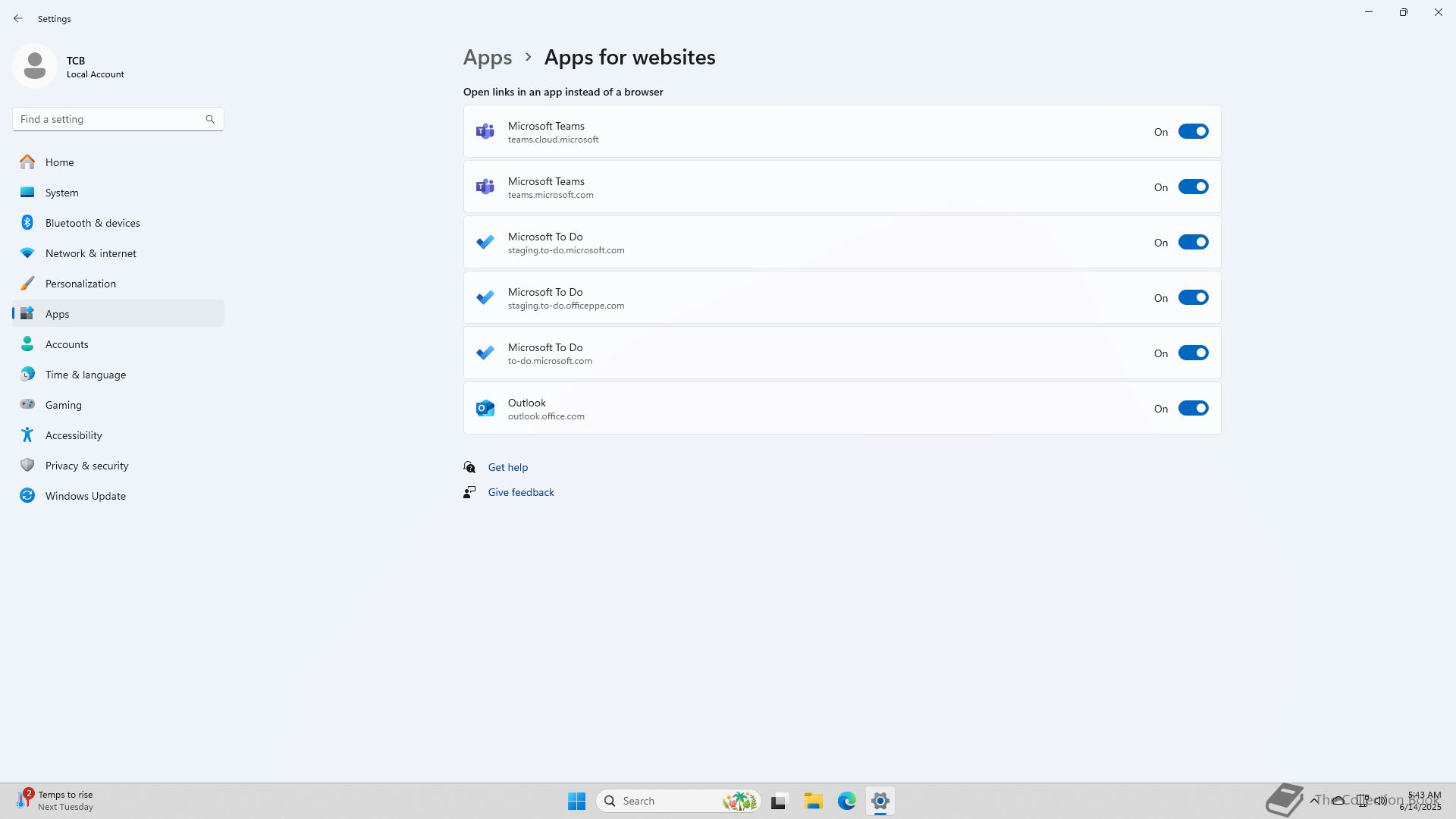The image size is (1456, 819).
Task: Click the Find a setting search box
Action: (x=110, y=119)
